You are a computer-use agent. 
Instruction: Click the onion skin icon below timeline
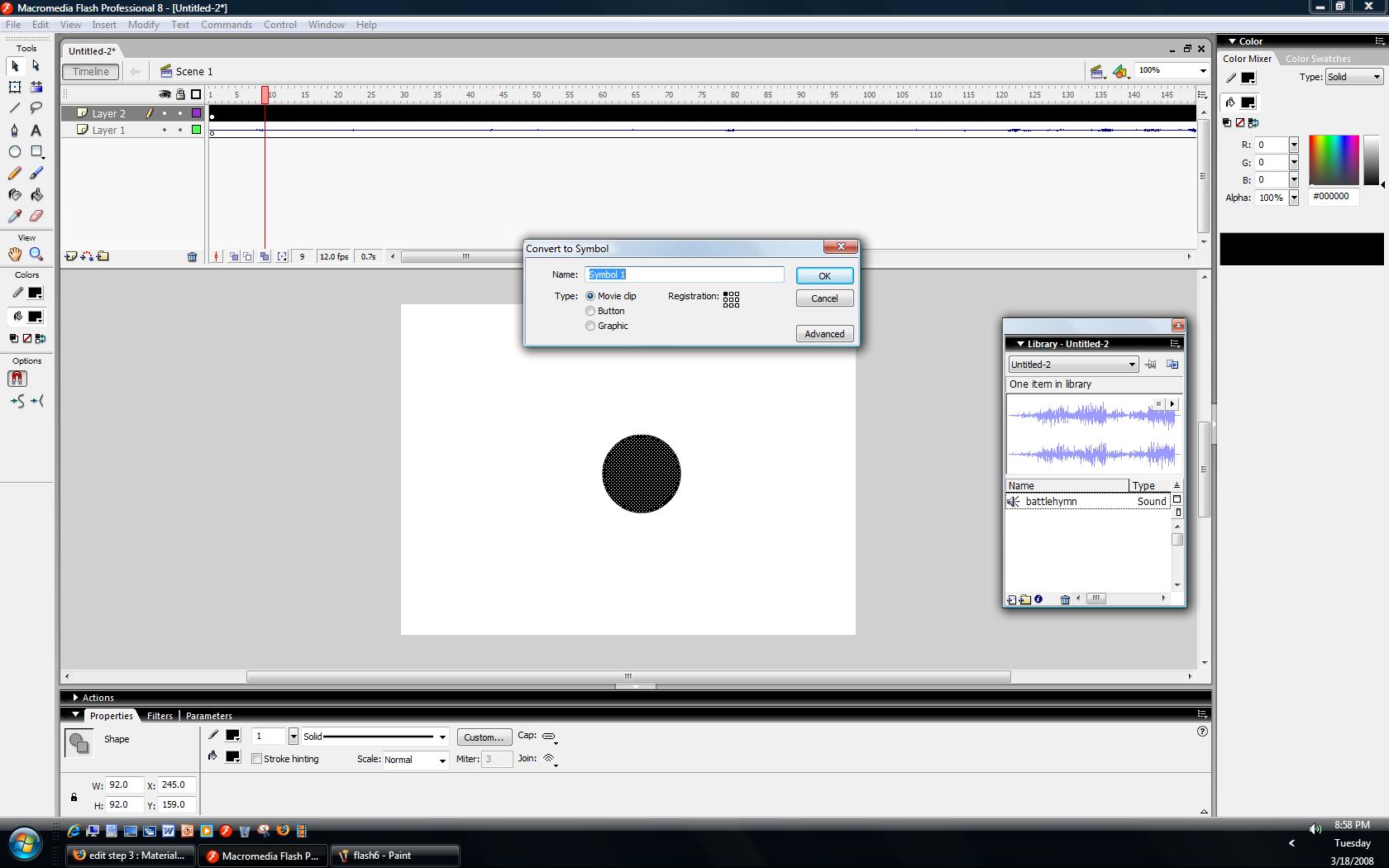point(234,256)
